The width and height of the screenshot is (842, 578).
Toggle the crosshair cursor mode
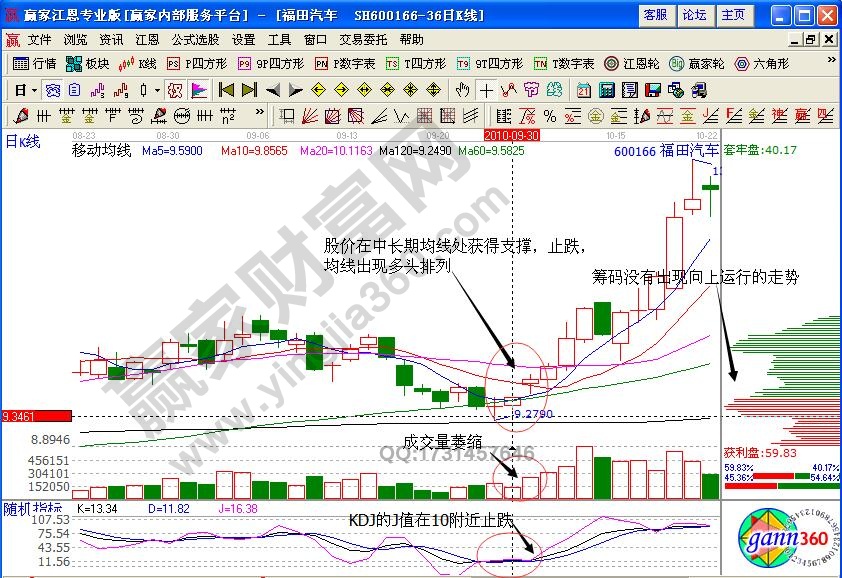(x=486, y=89)
